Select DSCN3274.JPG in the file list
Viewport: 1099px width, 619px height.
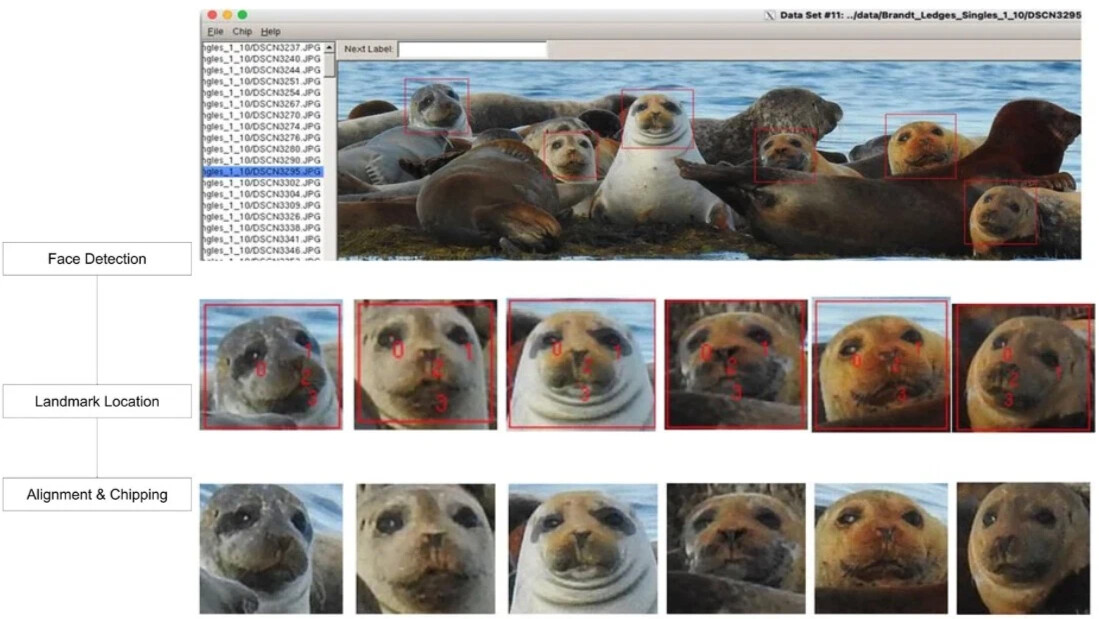(x=262, y=126)
